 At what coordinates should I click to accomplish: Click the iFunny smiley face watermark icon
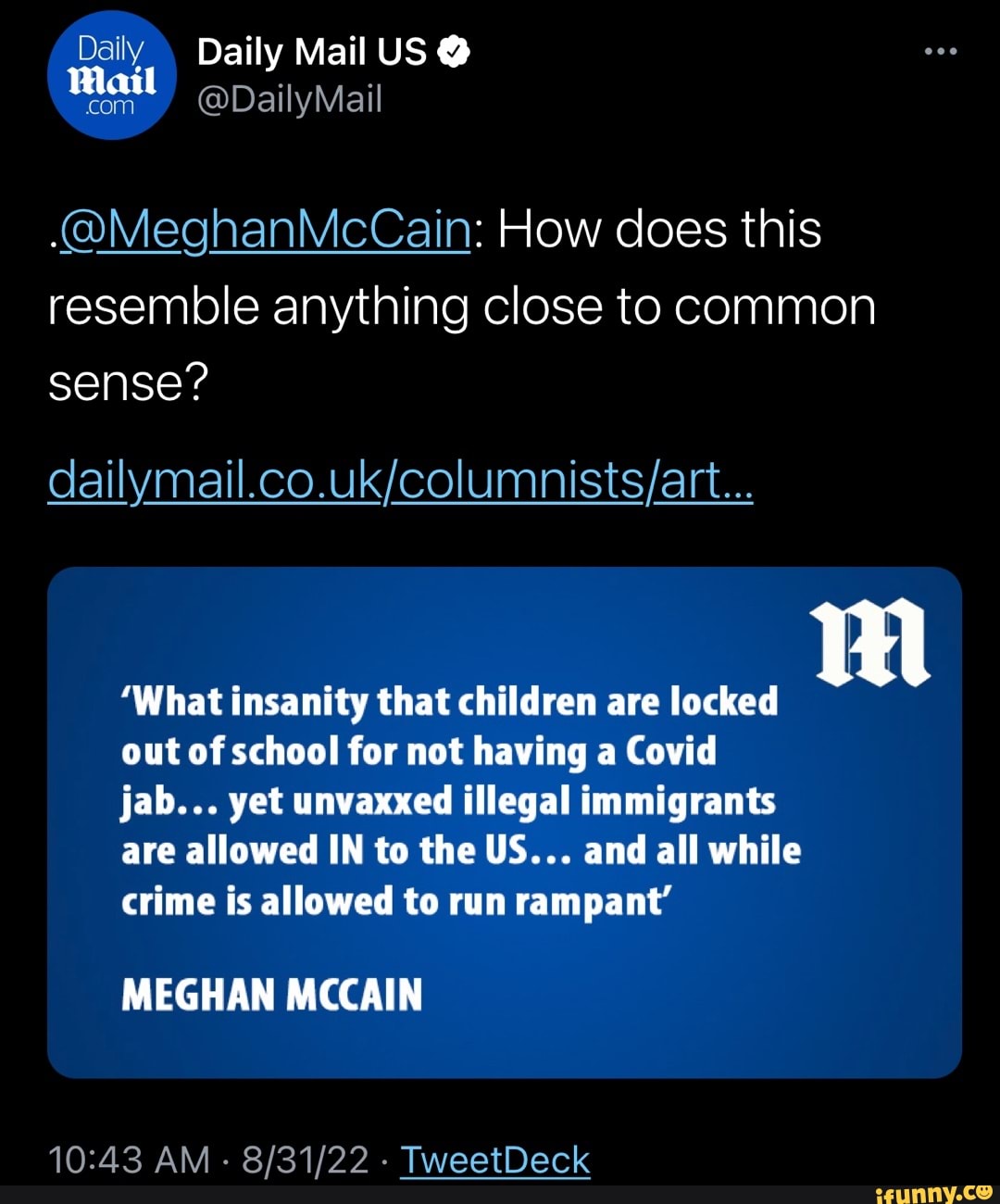(x=983, y=1190)
